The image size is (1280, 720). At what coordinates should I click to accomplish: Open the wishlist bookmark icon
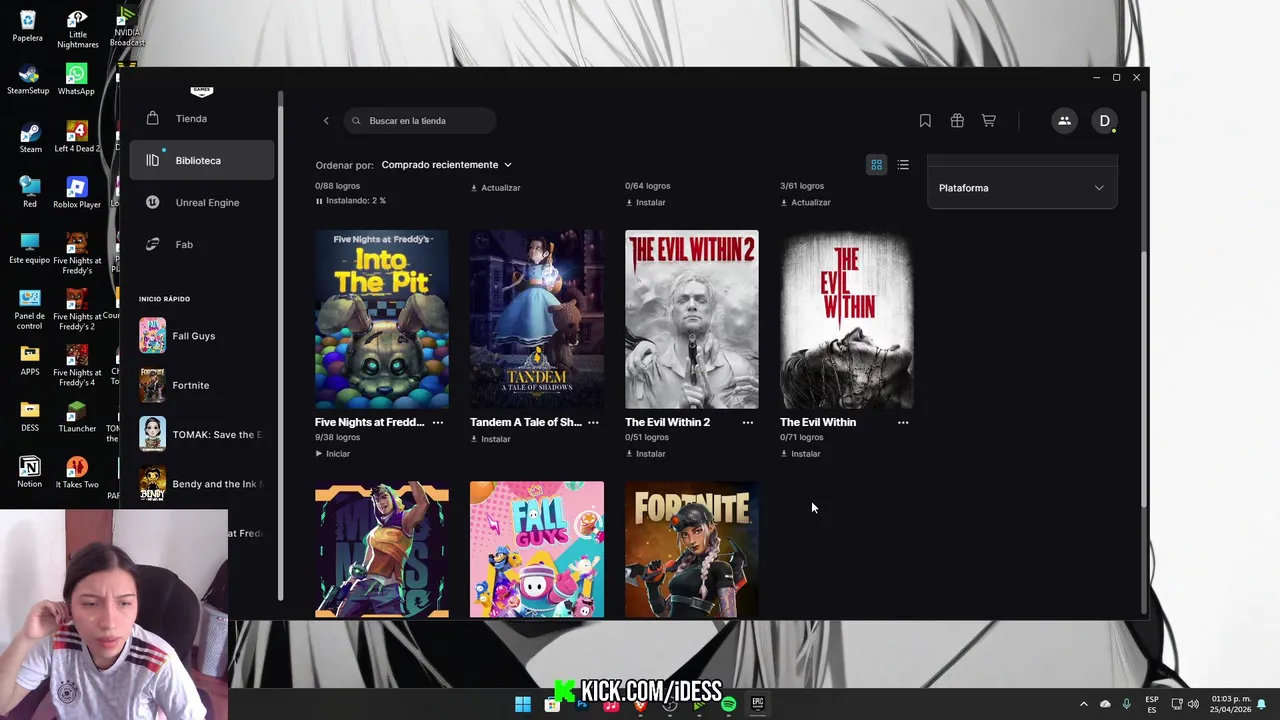pyautogui.click(x=925, y=121)
